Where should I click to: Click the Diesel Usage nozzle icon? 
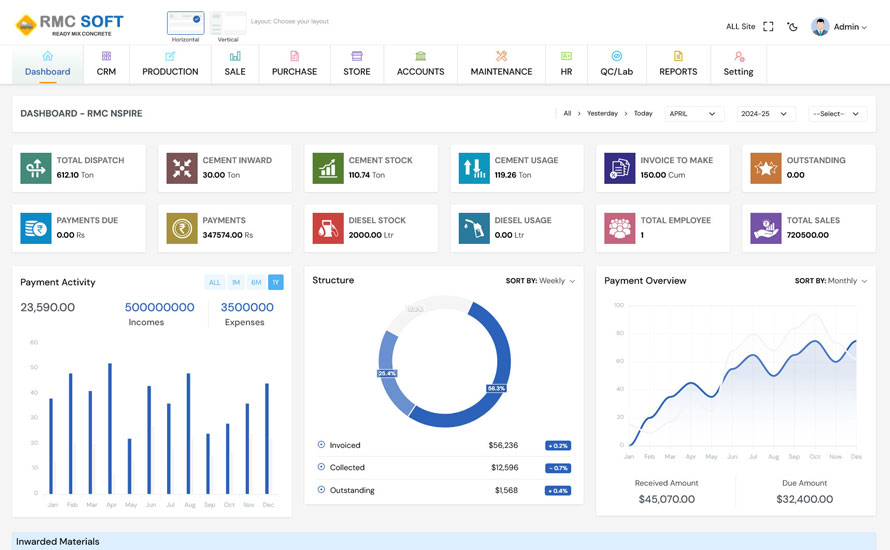click(x=474, y=228)
